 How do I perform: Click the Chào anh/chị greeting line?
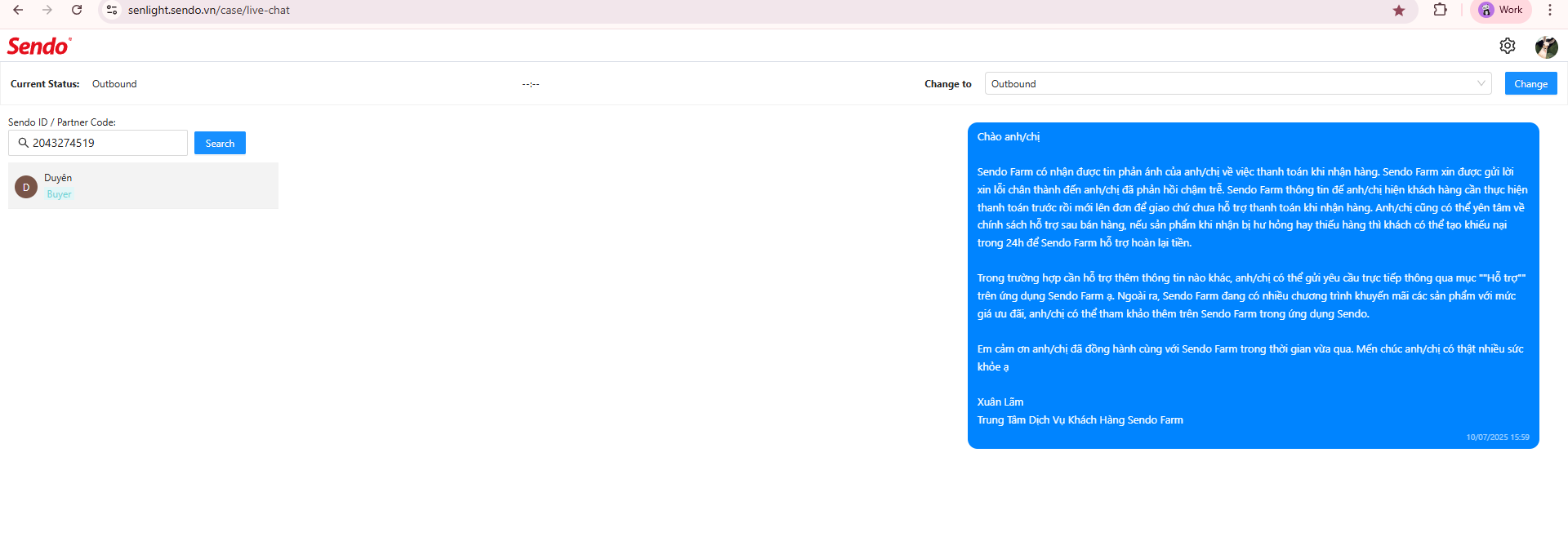click(x=1008, y=136)
